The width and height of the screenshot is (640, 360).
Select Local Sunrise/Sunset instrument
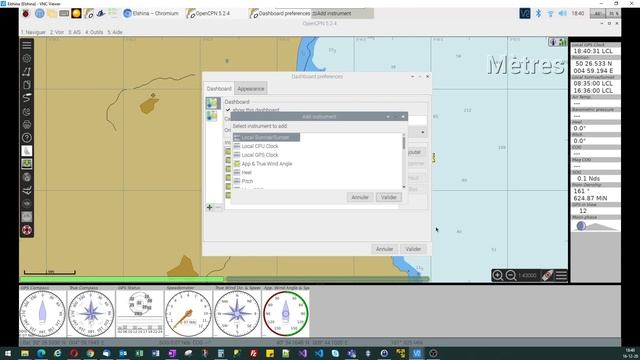[266, 137]
